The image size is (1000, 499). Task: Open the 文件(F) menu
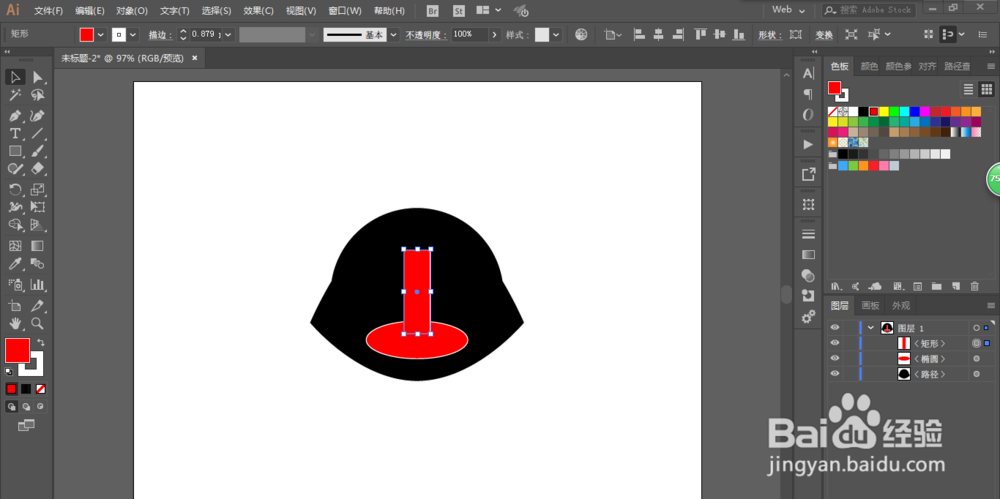[x=48, y=11]
